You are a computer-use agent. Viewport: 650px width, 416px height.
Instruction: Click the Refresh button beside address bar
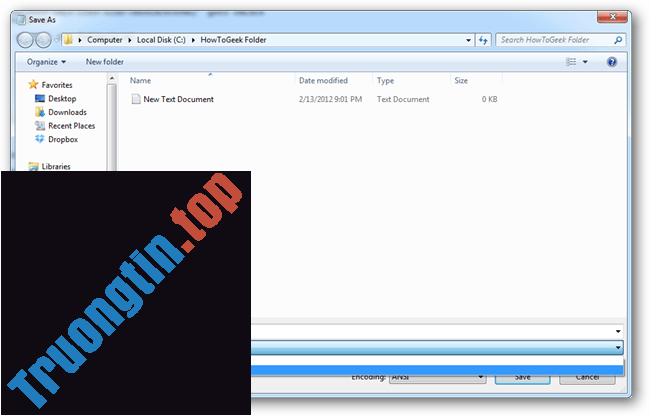pos(483,40)
